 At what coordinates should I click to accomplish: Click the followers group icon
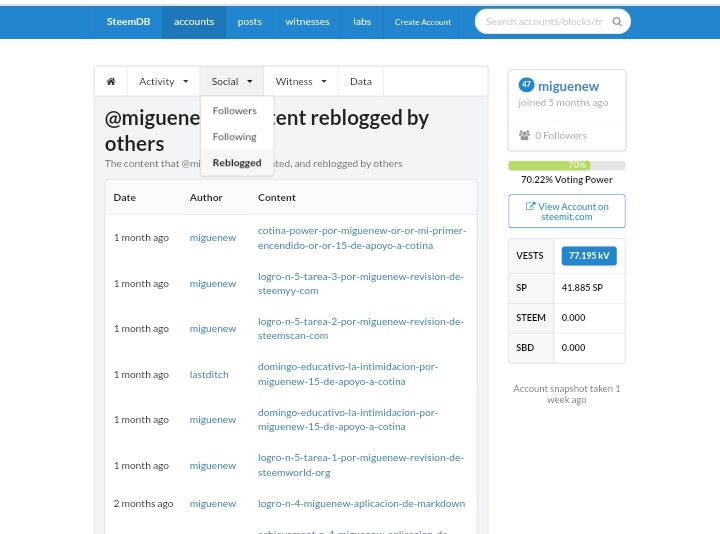[524, 135]
